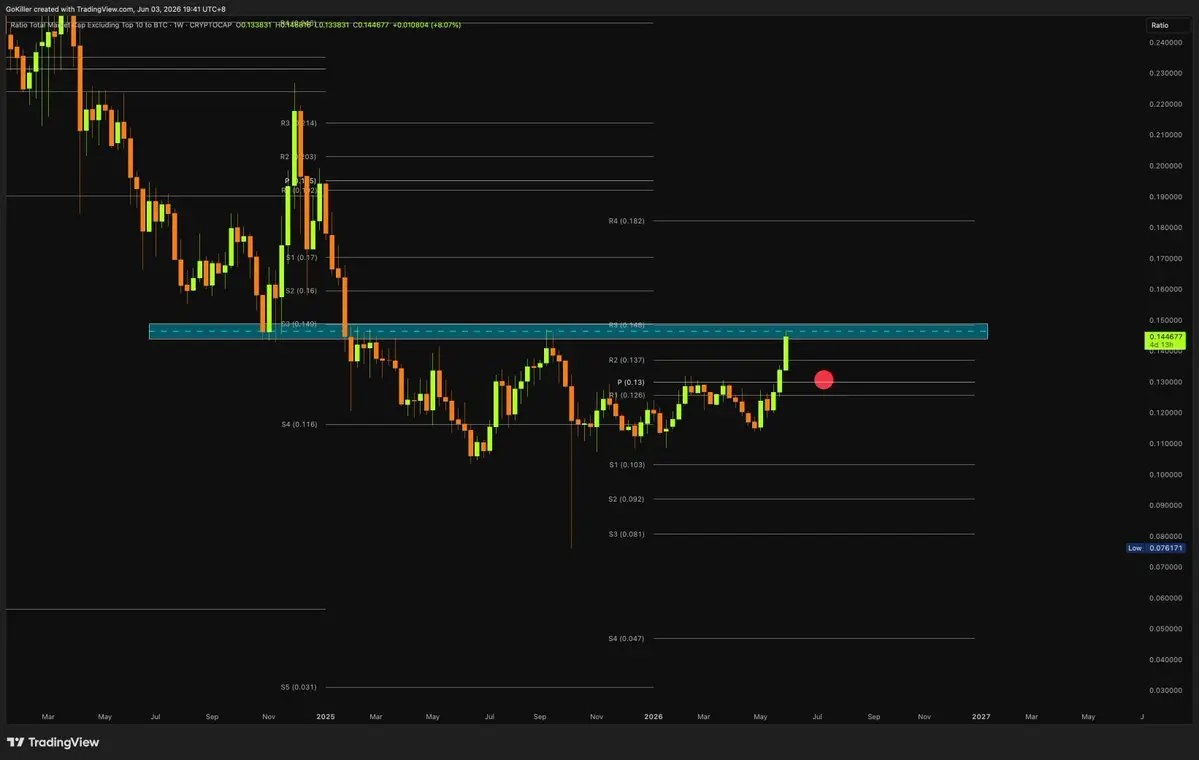The width and height of the screenshot is (1199, 760).
Task: Click the 0.120000 price axis label
Action: (1165, 413)
